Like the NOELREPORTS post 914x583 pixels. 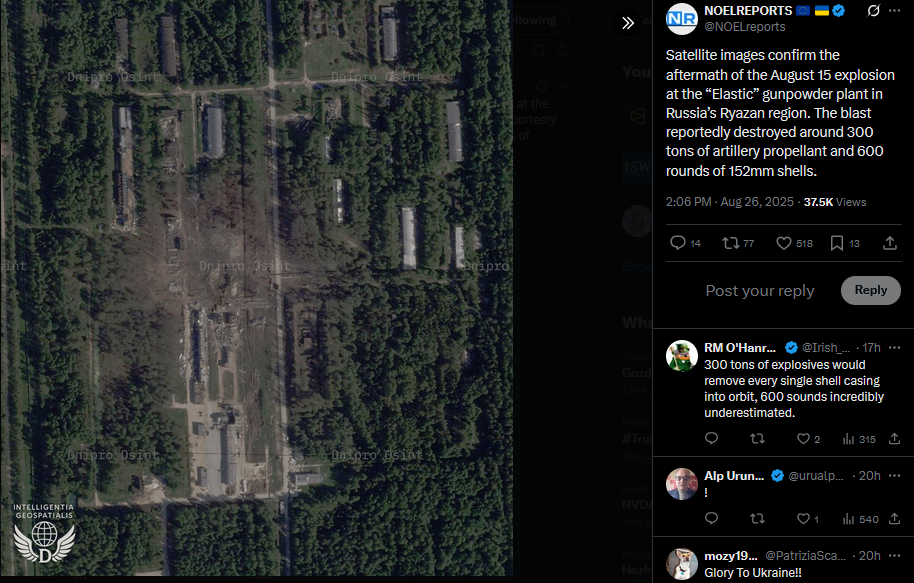point(783,243)
